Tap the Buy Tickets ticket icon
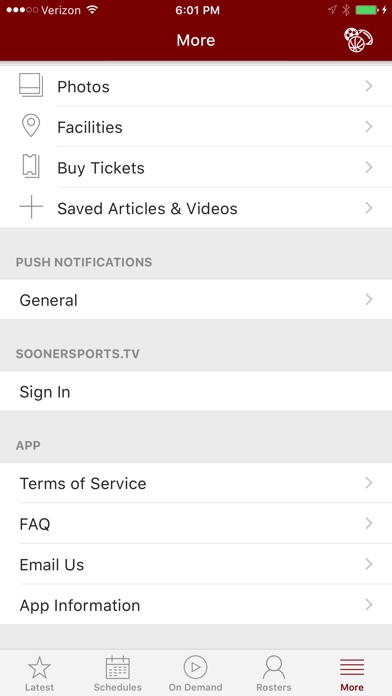The image size is (392, 696). 31,166
